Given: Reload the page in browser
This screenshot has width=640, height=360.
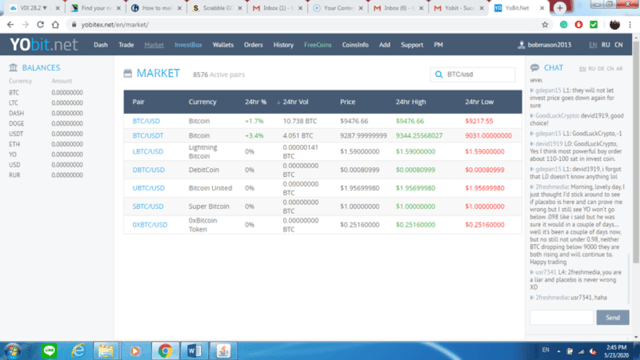Looking at the screenshot, I should pyautogui.click(x=40, y=24).
